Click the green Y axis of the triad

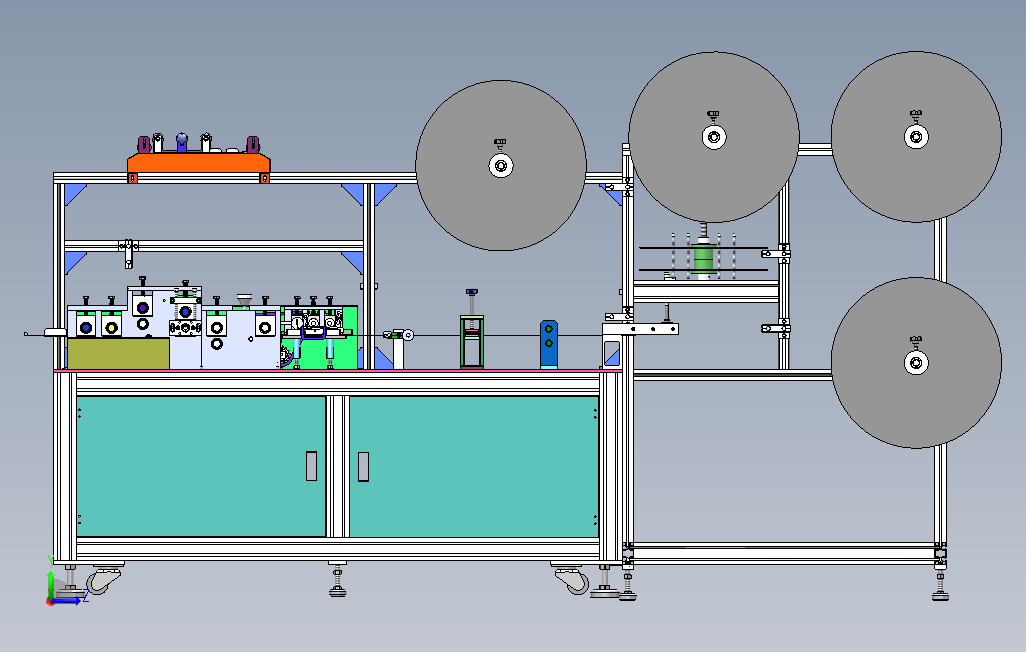click(50, 585)
